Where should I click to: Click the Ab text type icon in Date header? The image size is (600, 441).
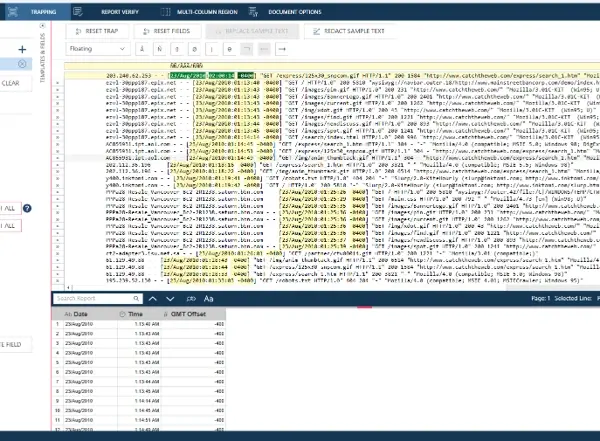68,314
